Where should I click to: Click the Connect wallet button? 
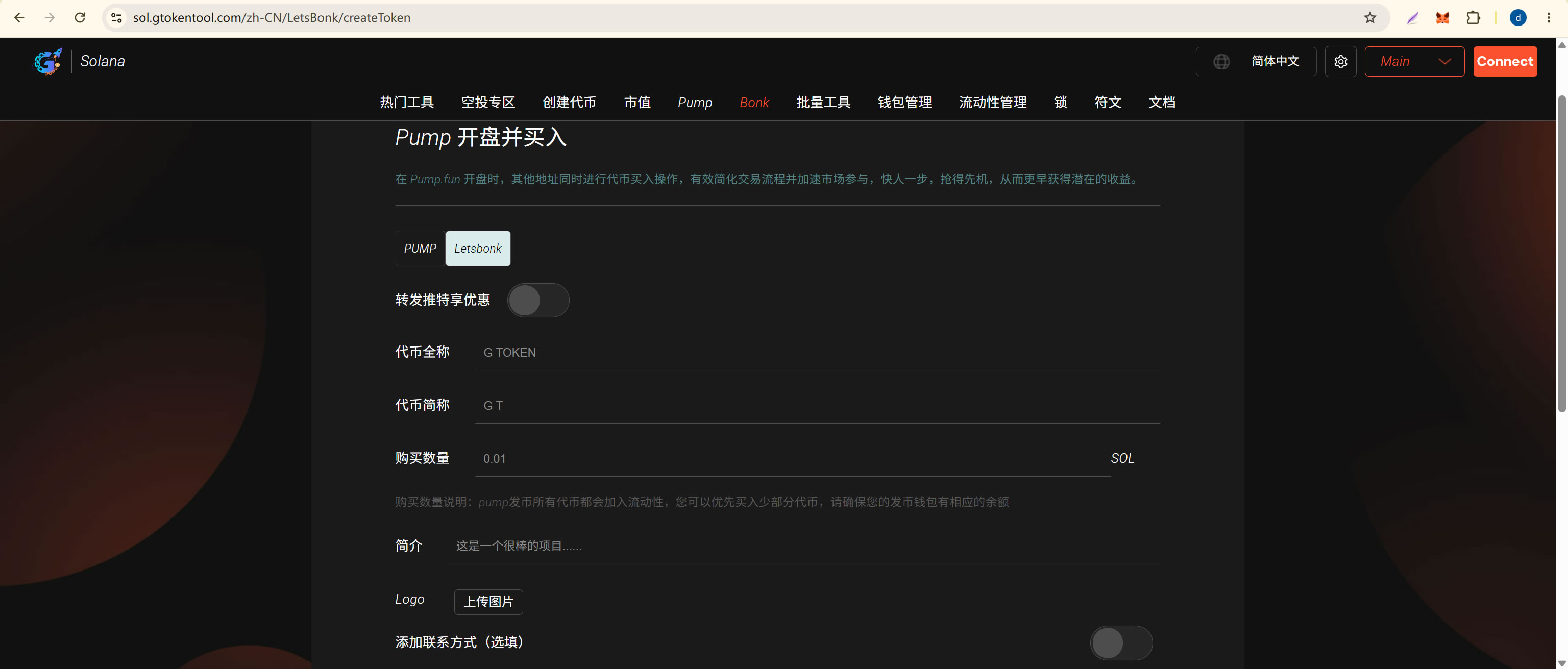tap(1505, 61)
